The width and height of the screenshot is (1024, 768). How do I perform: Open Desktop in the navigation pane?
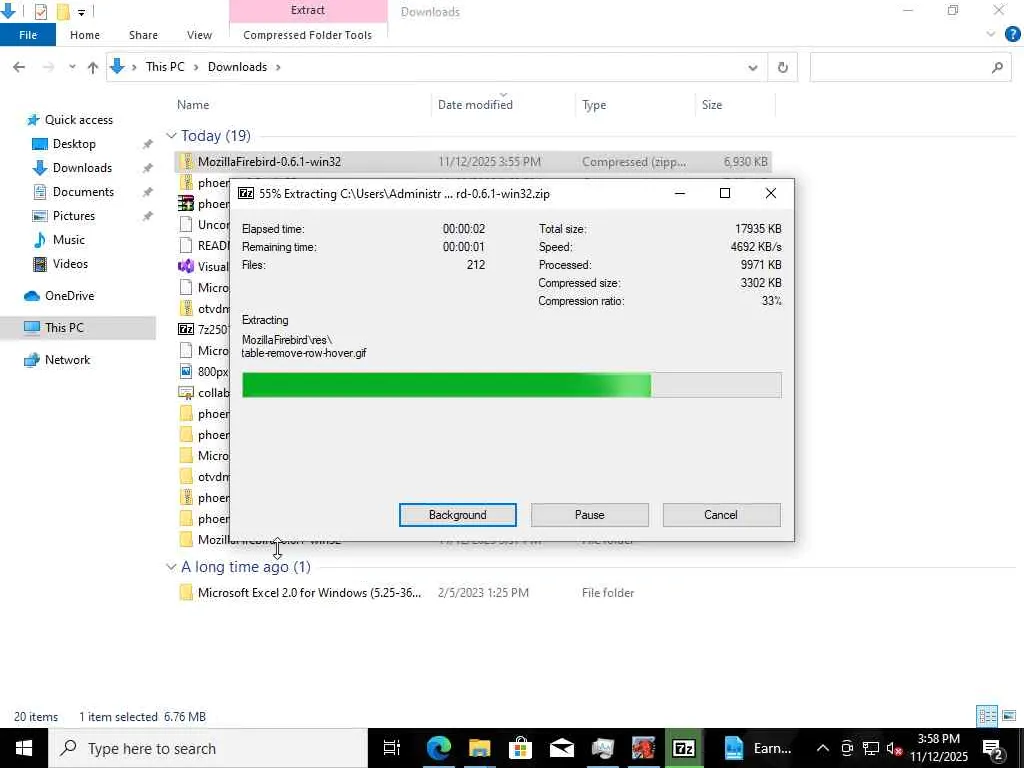(x=74, y=144)
